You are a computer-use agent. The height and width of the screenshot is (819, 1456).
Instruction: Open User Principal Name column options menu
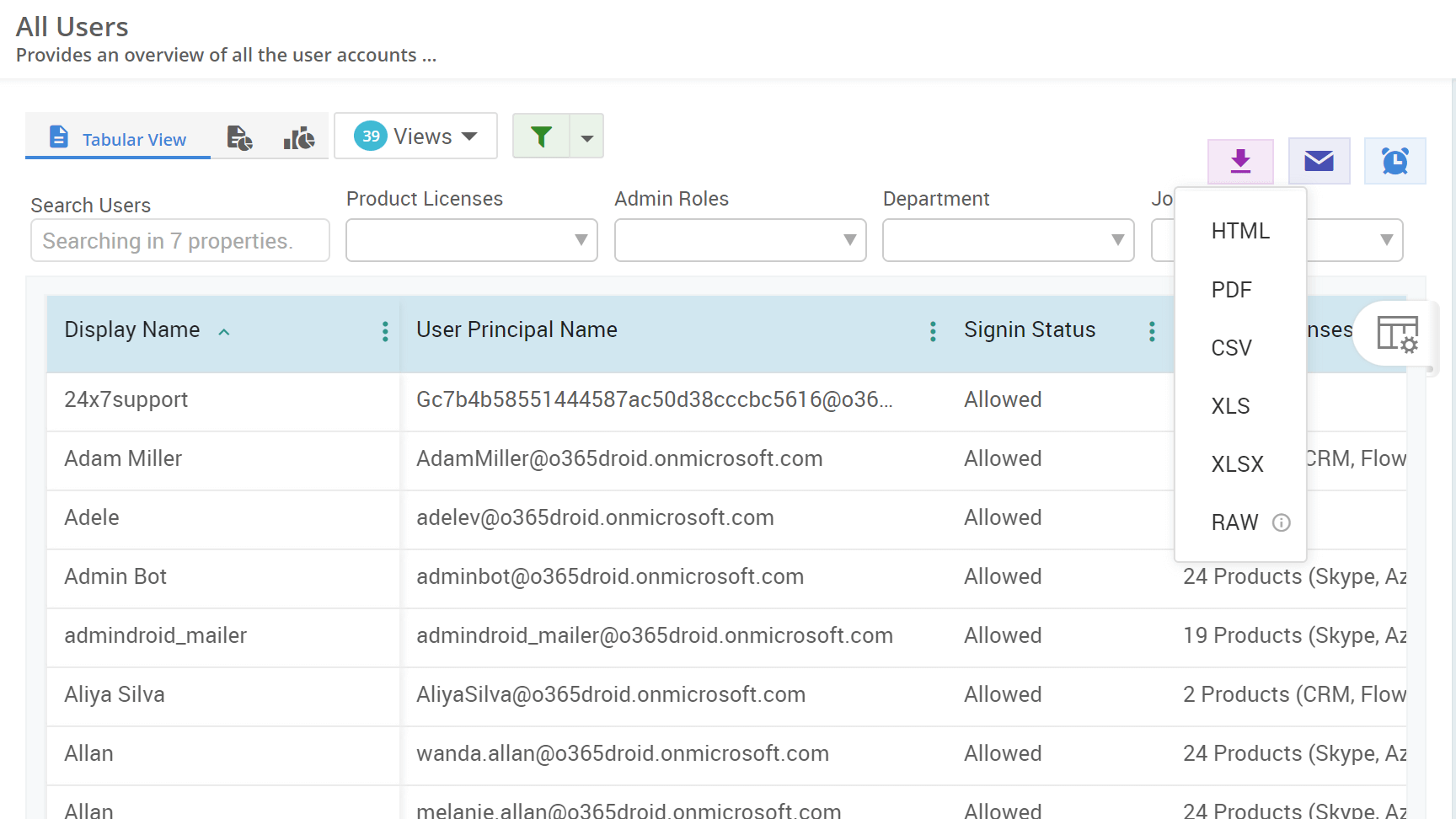pos(933,331)
